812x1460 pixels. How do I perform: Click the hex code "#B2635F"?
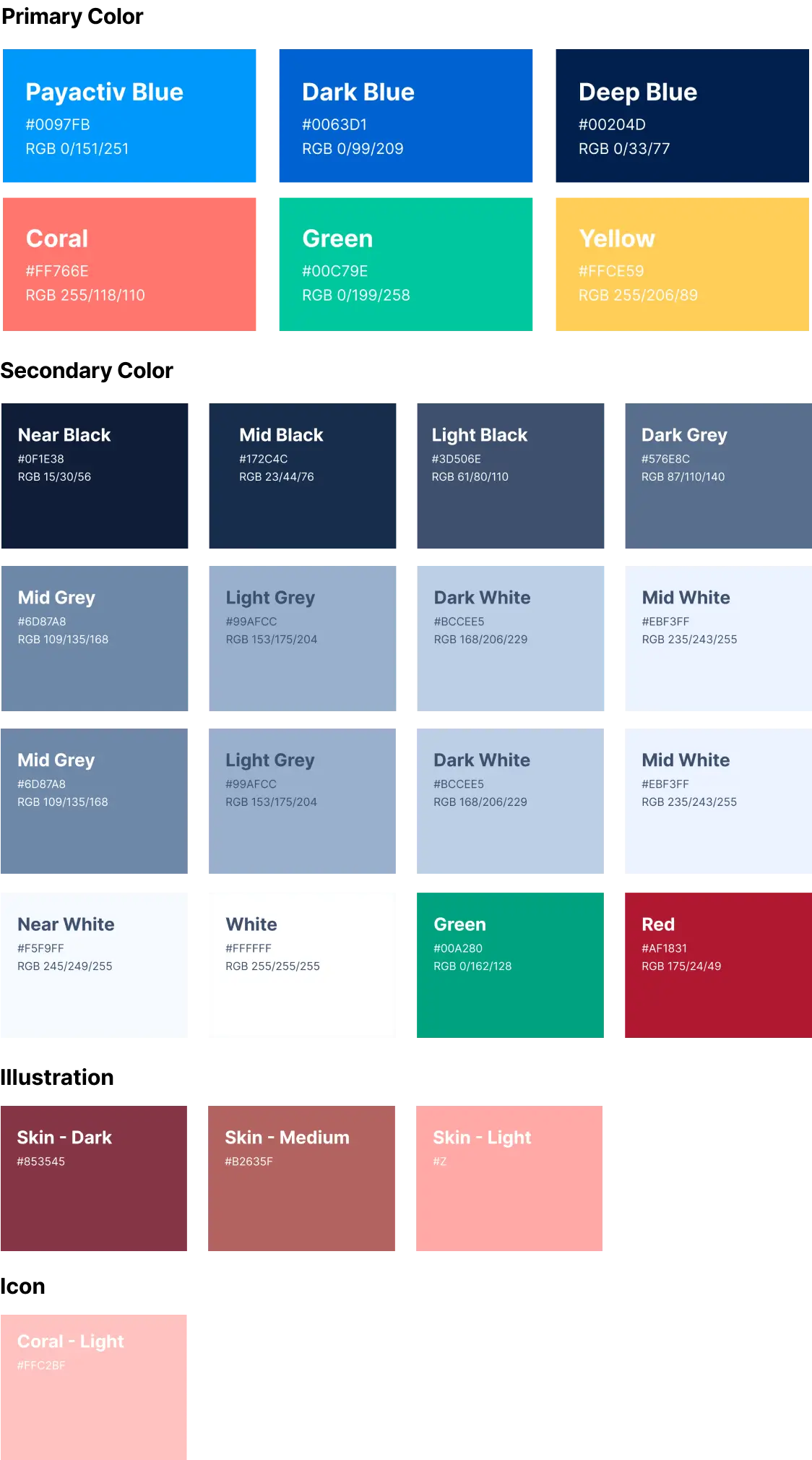(x=249, y=1161)
